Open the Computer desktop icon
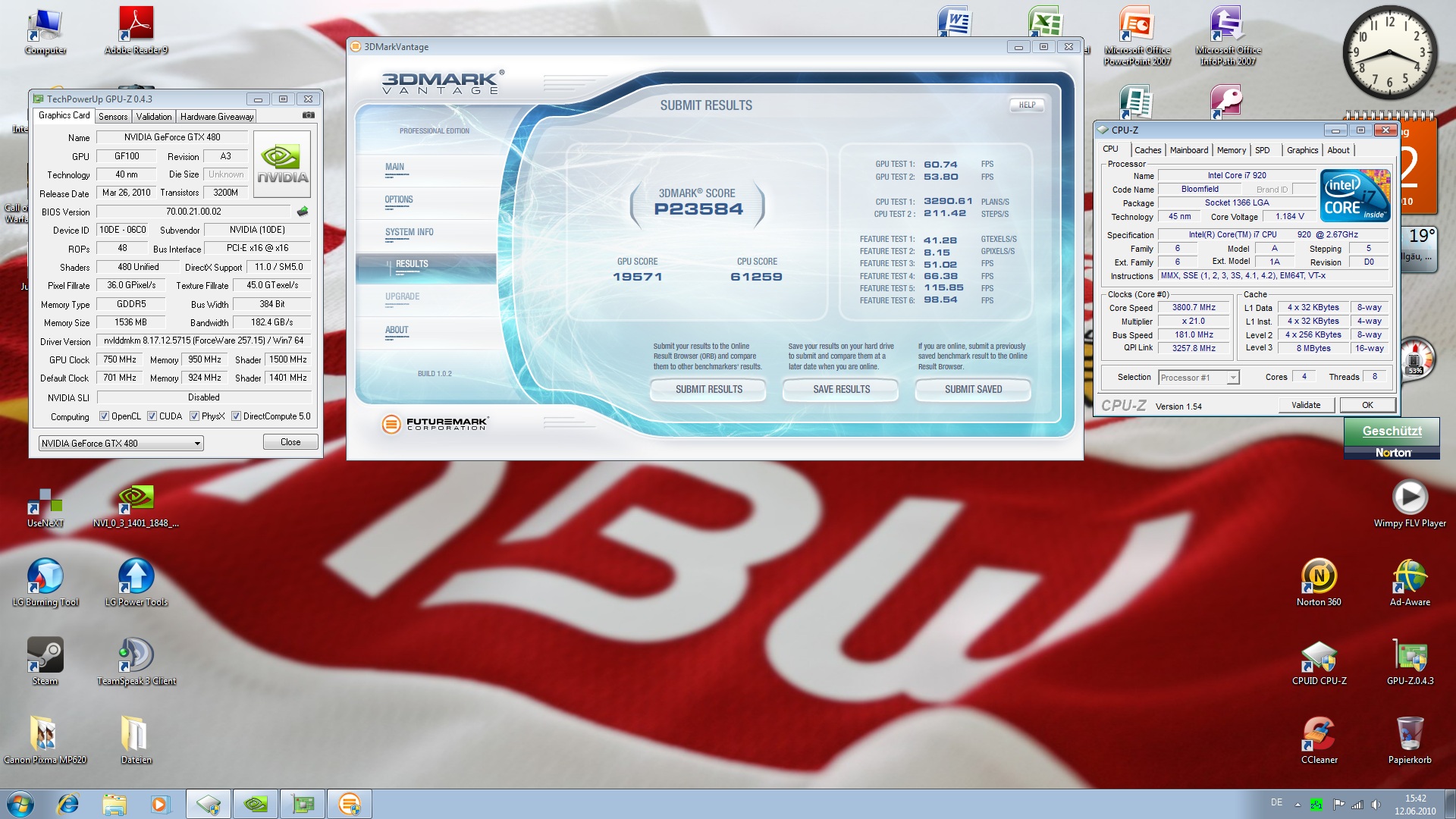This screenshot has height=819, width=1456. point(45,30)
